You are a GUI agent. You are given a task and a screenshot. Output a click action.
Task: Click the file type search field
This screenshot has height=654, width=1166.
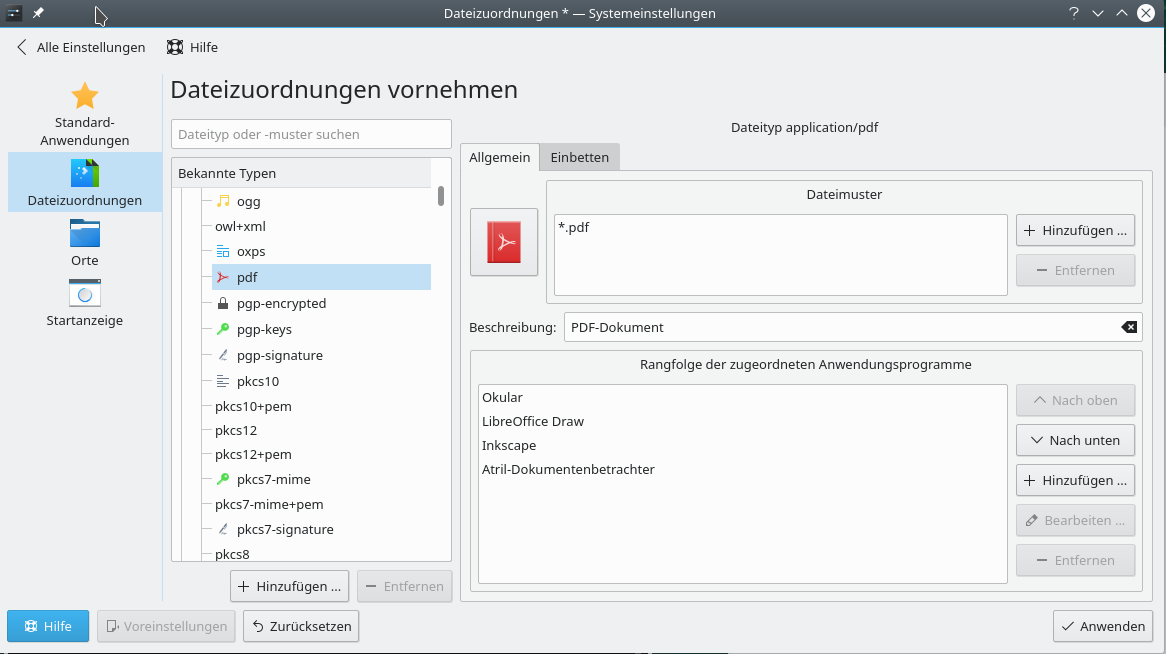(311, 134)
